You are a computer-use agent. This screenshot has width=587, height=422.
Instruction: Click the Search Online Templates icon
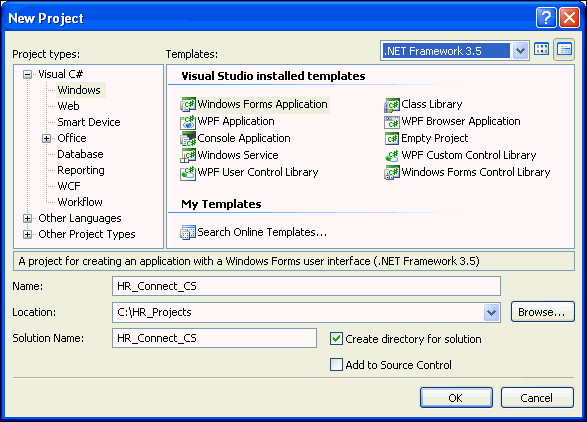point(188,232)
